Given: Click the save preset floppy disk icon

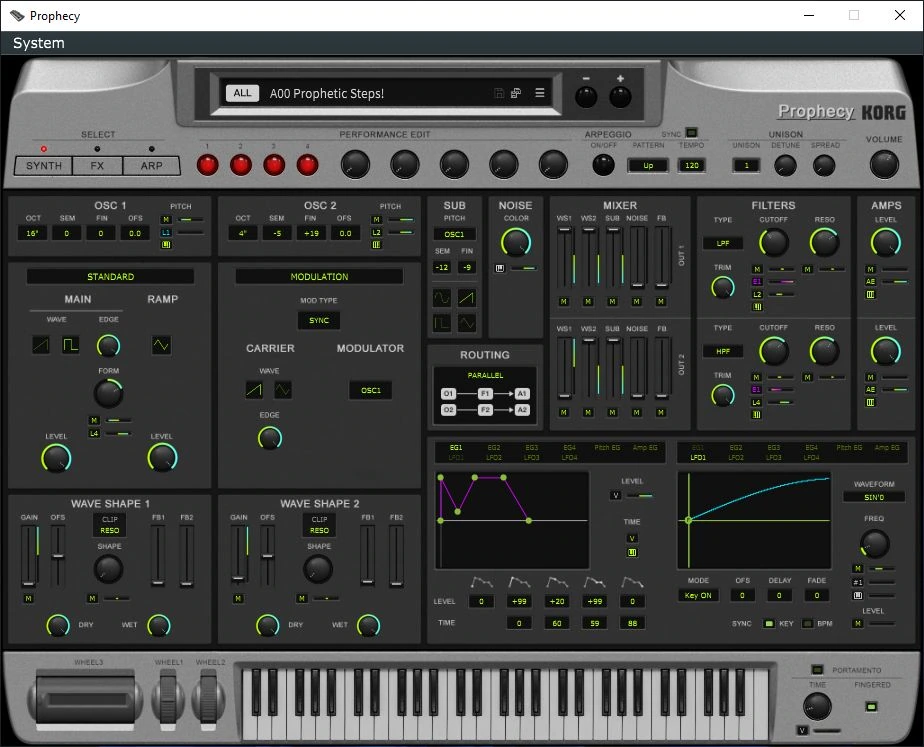Looking at the screenshot, I should [x=499, y=93].
